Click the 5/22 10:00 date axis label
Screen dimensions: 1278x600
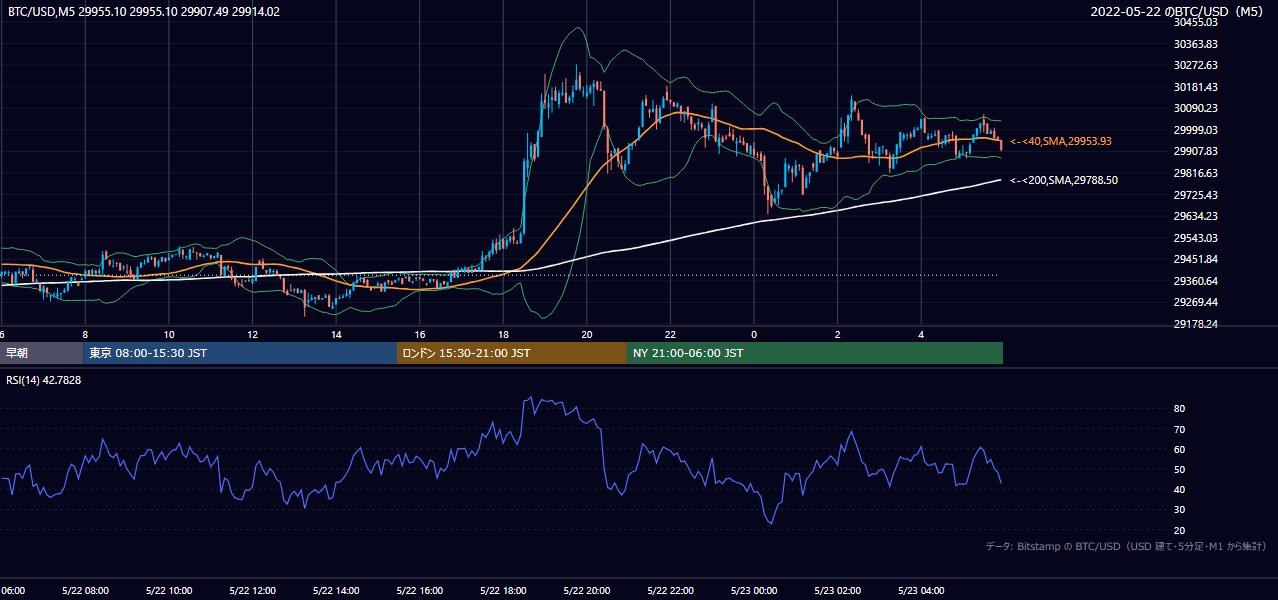pyautogui.click(x=169, y=591)
